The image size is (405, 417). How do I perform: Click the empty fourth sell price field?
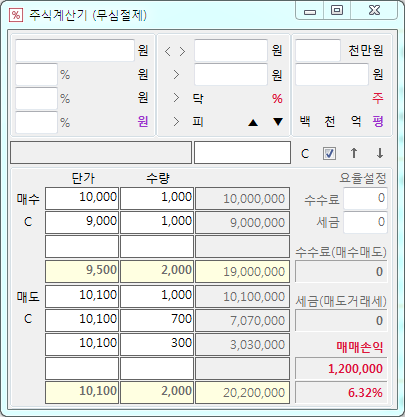(x=82, y=369)
